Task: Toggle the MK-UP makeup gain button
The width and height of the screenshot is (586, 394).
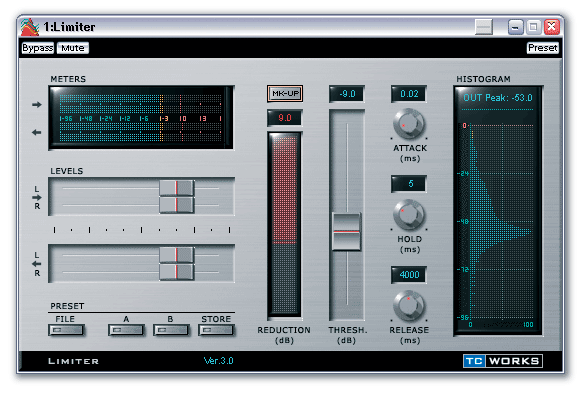Action: (x=285, y=93)
